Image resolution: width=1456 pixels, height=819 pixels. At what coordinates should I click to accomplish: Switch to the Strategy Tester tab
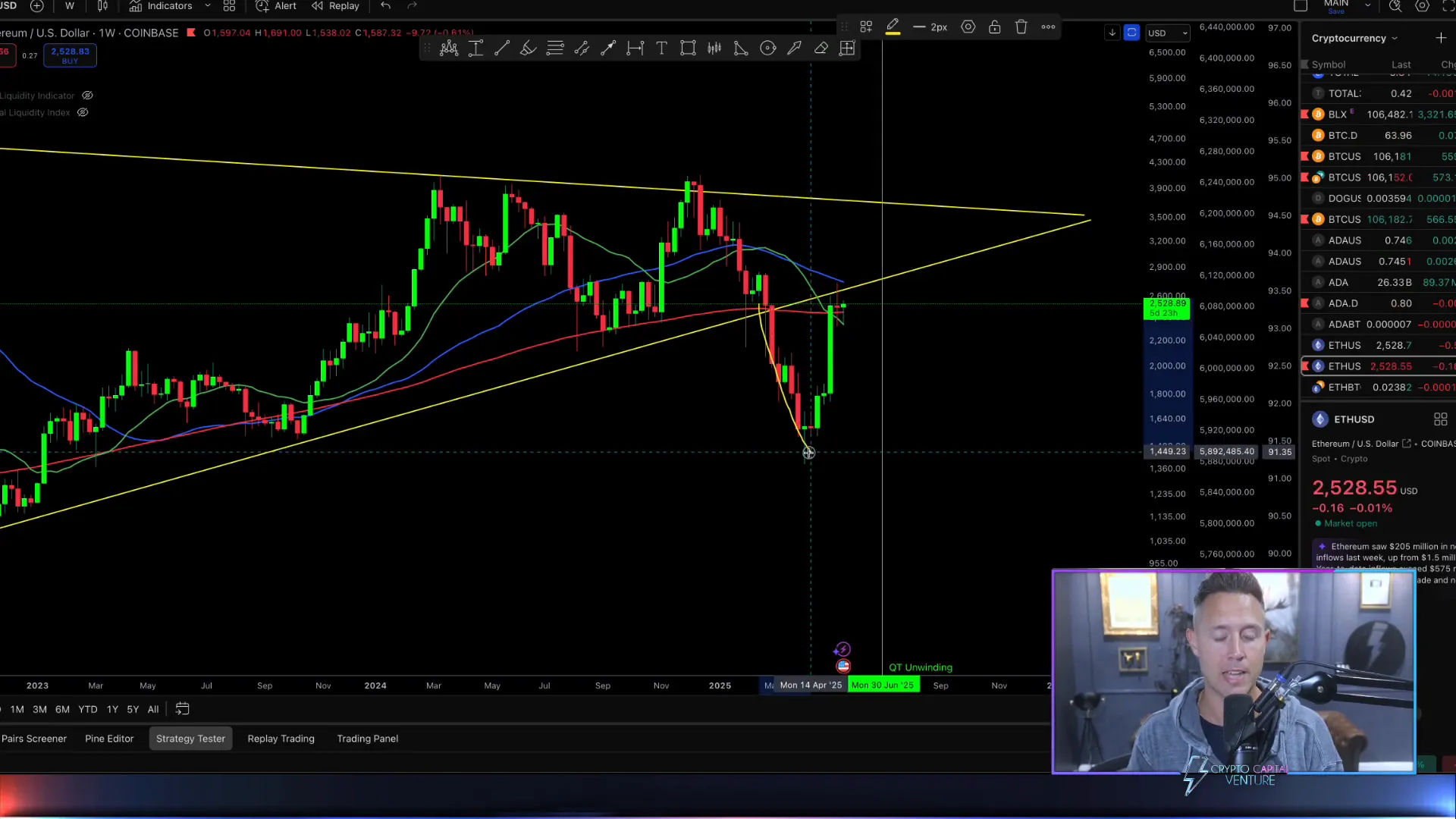tap(190, 739)
